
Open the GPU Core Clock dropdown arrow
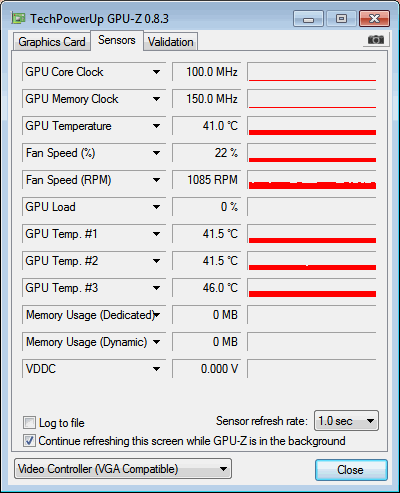pos(156,72)
